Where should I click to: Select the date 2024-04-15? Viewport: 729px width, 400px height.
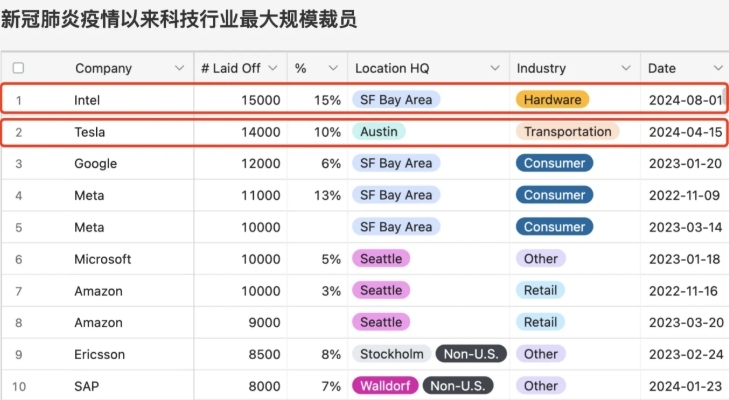pyautogui.click(x=685, y=132)
